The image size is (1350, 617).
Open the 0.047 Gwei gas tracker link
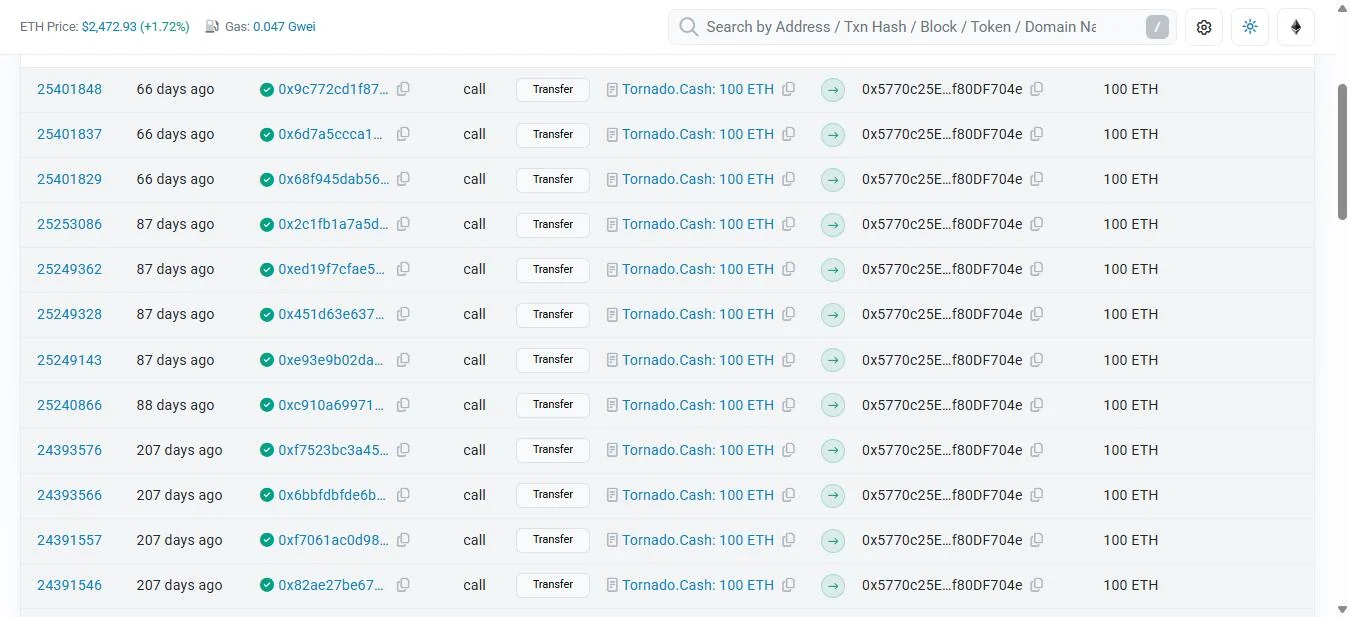click(284, 27)
